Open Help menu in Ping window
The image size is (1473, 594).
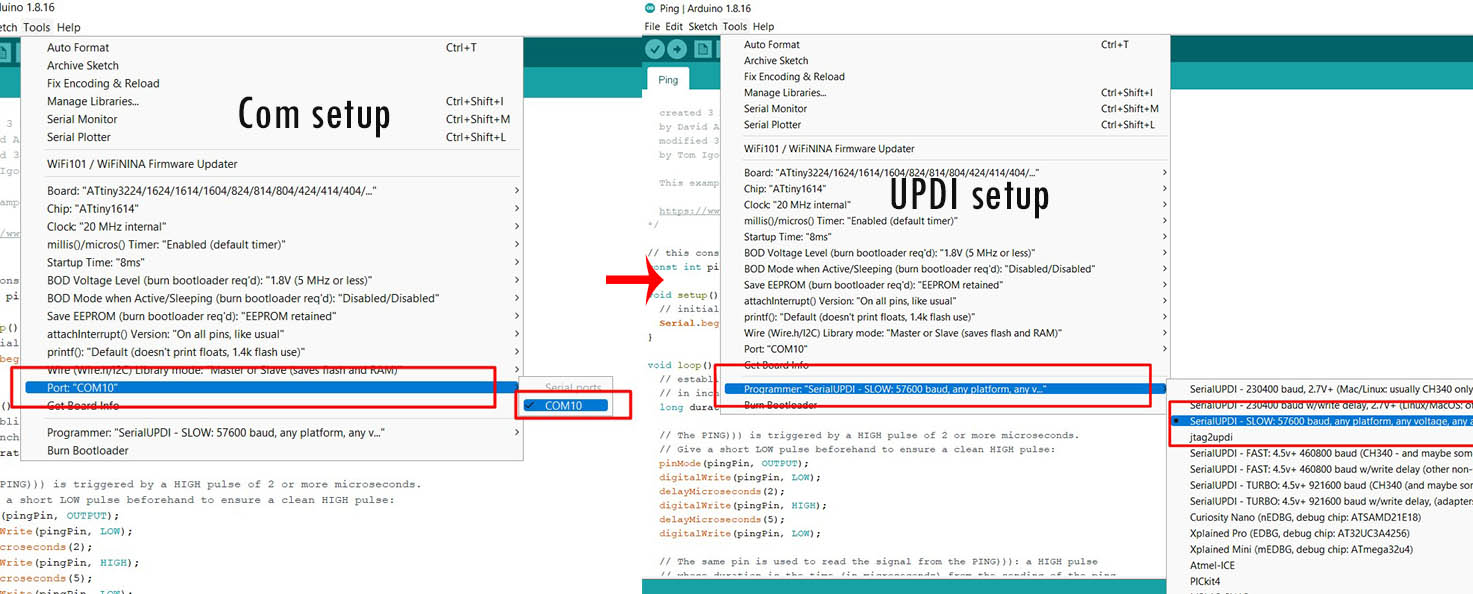pyautogui.click(x=763, y=26)
